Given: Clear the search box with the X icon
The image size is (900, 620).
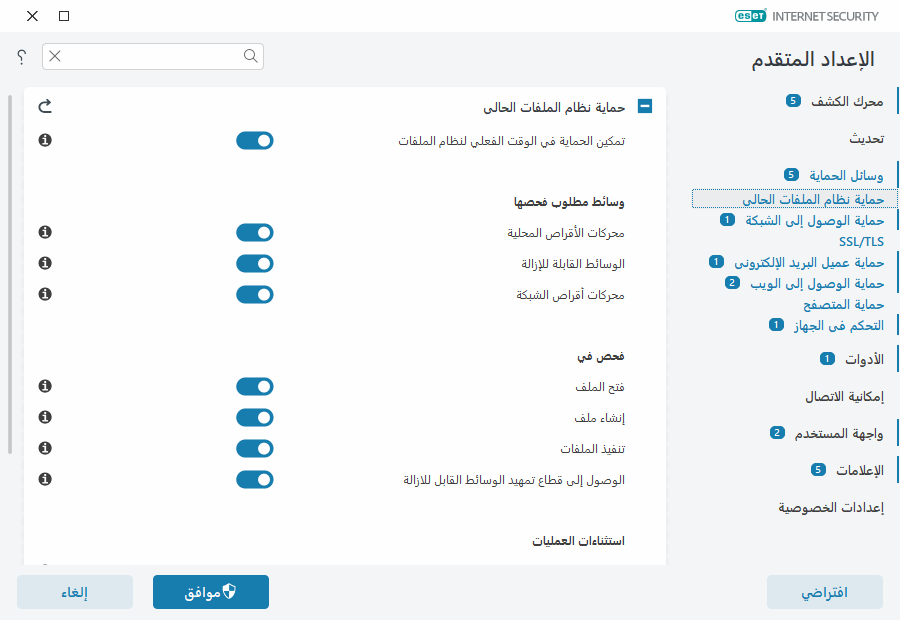Looking at the screenshot, I should [53, 57].
